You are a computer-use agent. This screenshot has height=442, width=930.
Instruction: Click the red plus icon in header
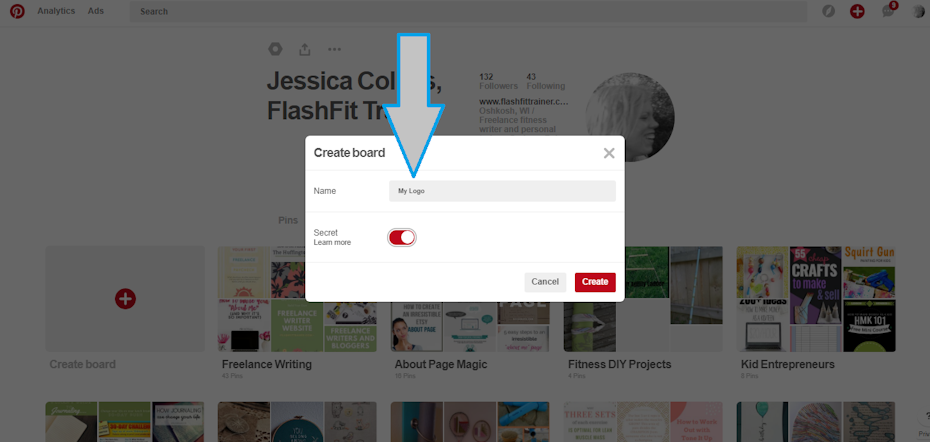point(857,11)
